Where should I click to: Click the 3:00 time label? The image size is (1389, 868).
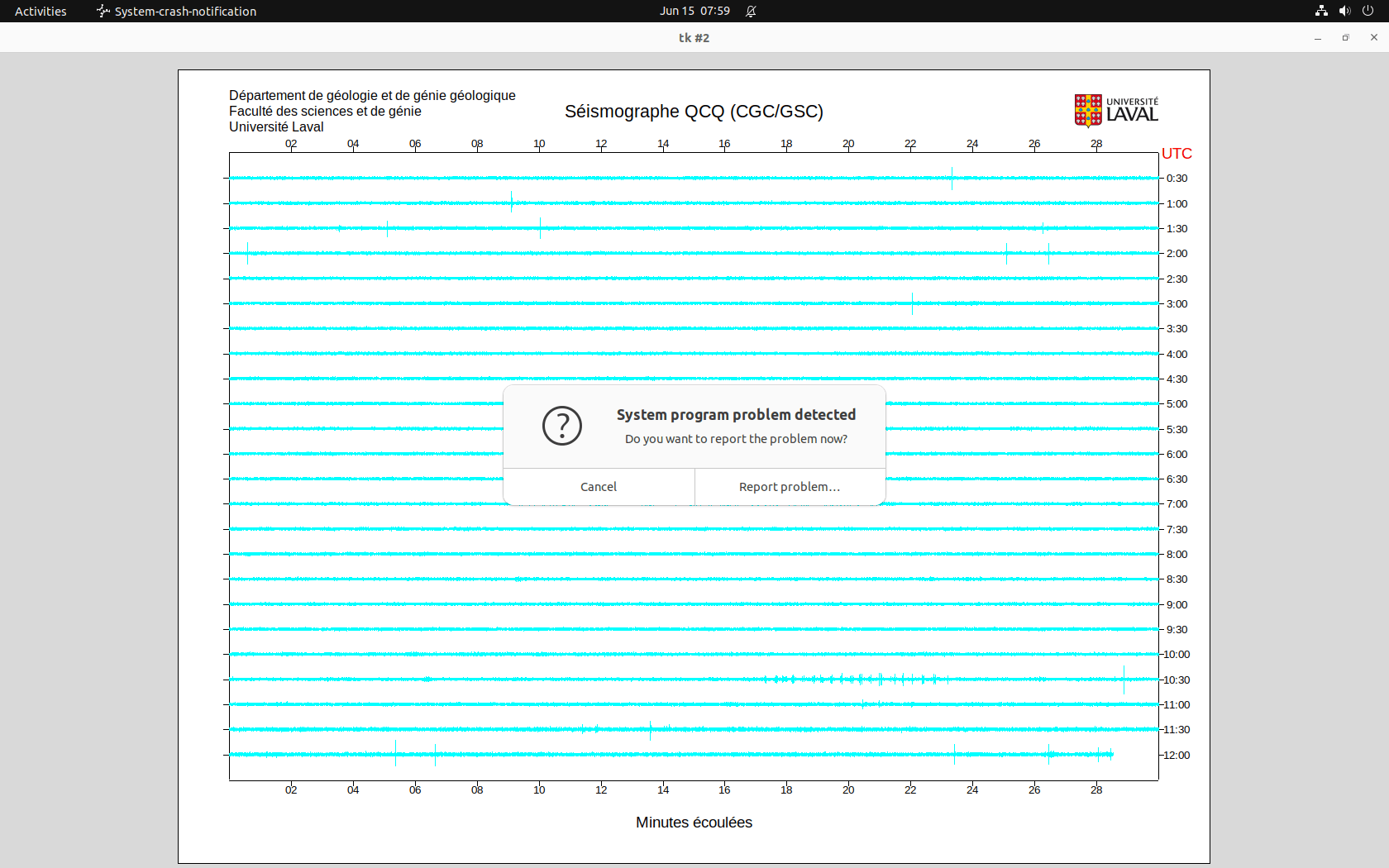click(1177, 304)
